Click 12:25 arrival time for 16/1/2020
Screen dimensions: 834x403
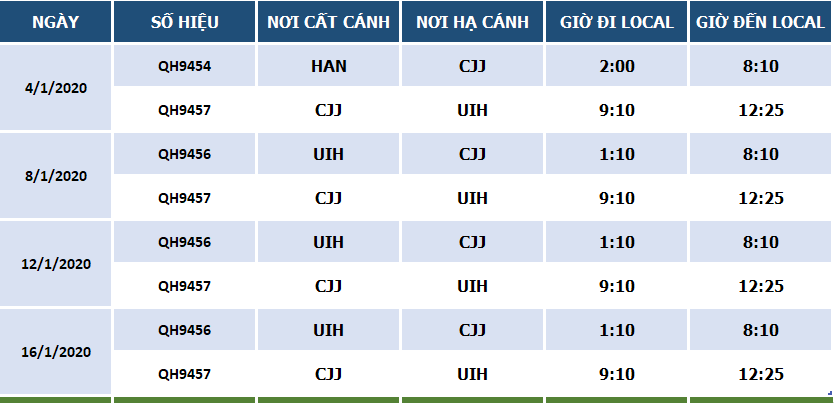pos(759,374)
